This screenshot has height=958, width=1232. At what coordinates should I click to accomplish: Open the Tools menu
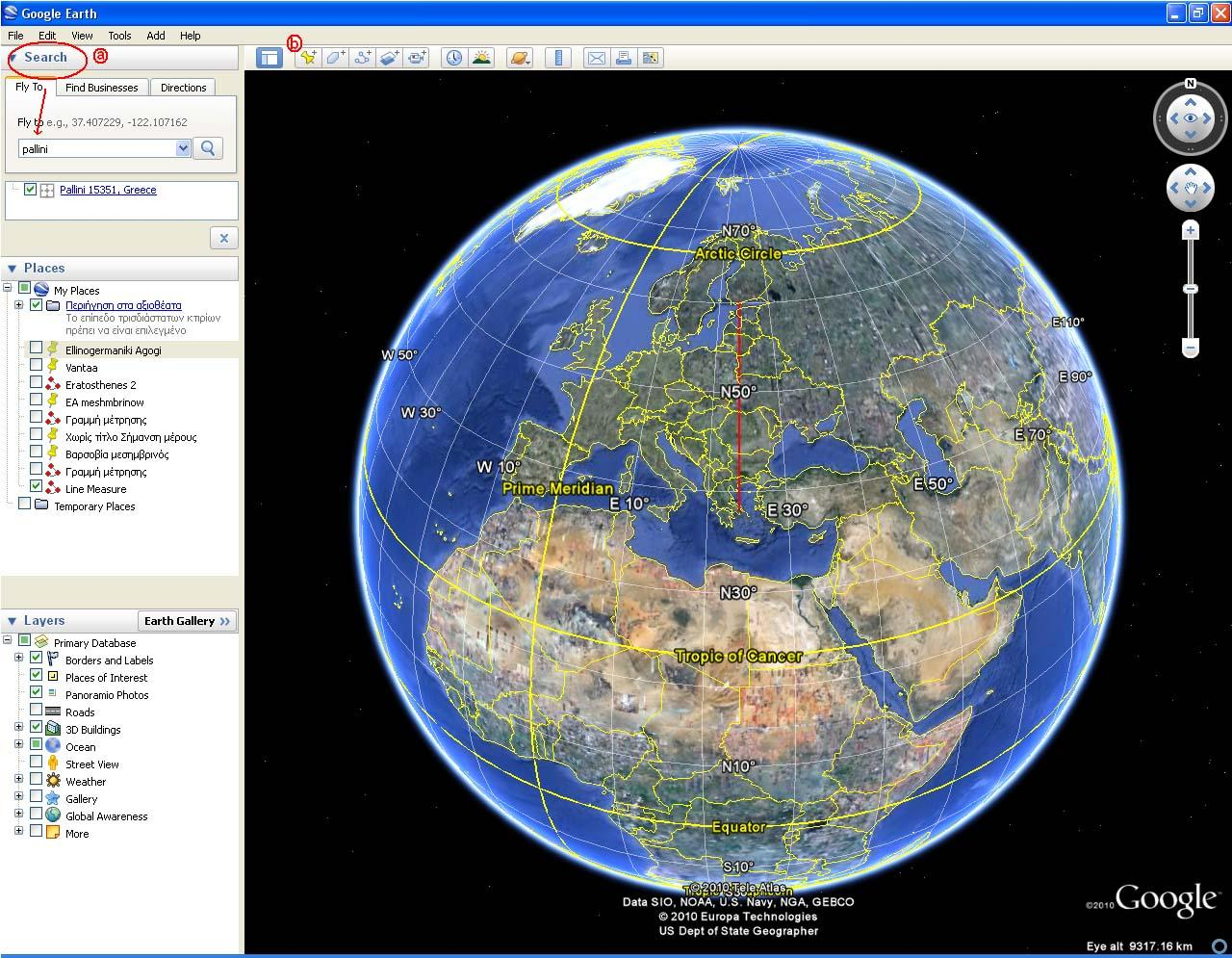(119, 36)
